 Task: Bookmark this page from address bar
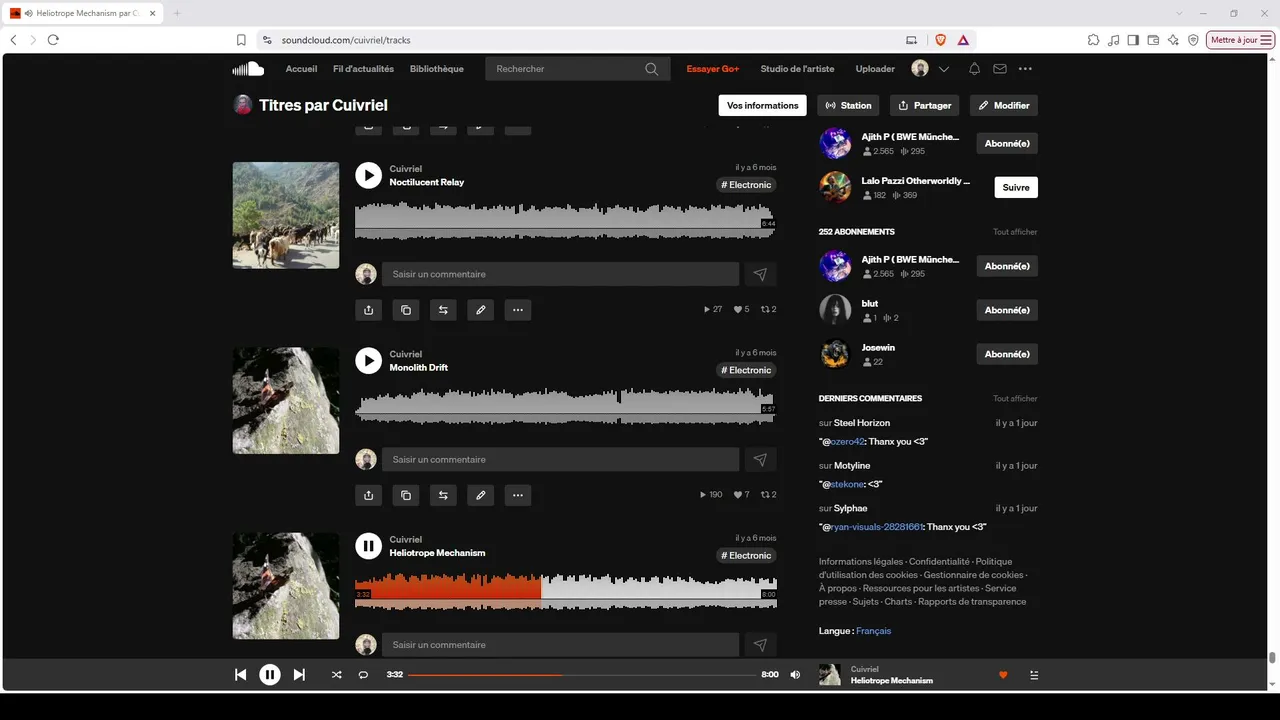[x=241, y=40]
